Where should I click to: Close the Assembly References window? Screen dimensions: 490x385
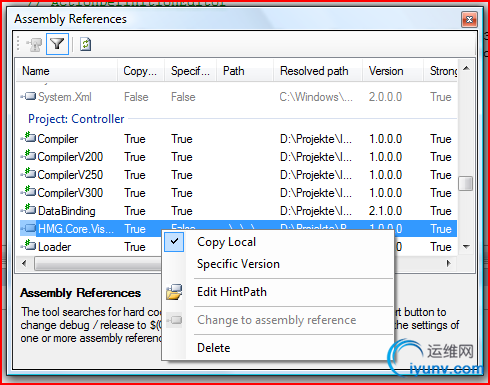(470, 19)
